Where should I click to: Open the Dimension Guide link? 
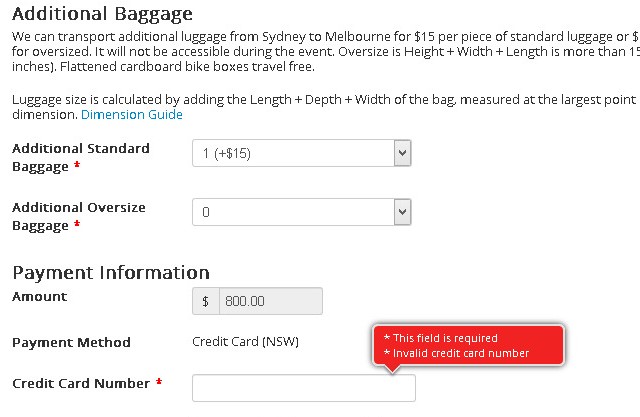(x=132, y=115)
